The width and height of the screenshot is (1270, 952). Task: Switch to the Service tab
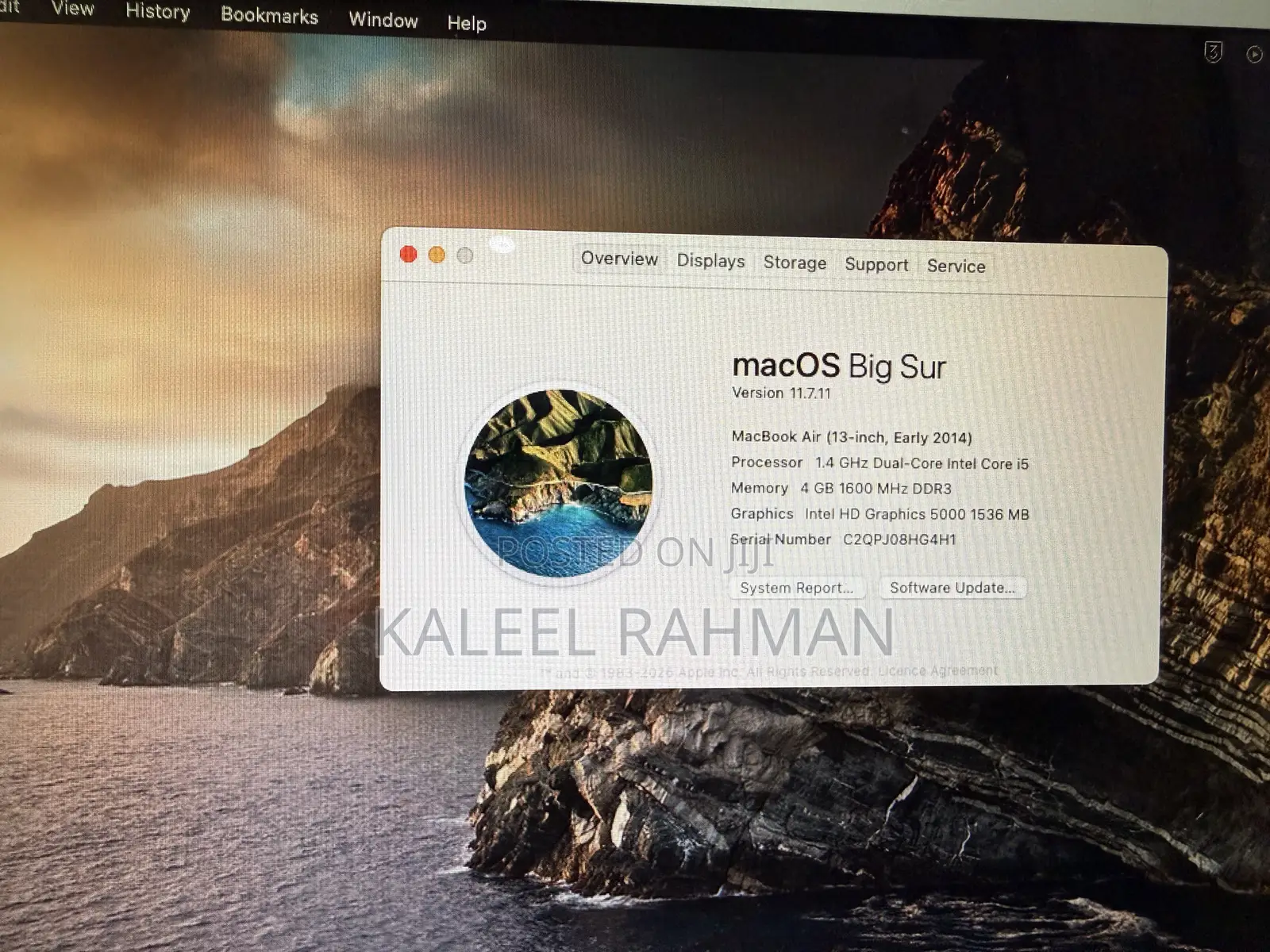coord(956,267)
